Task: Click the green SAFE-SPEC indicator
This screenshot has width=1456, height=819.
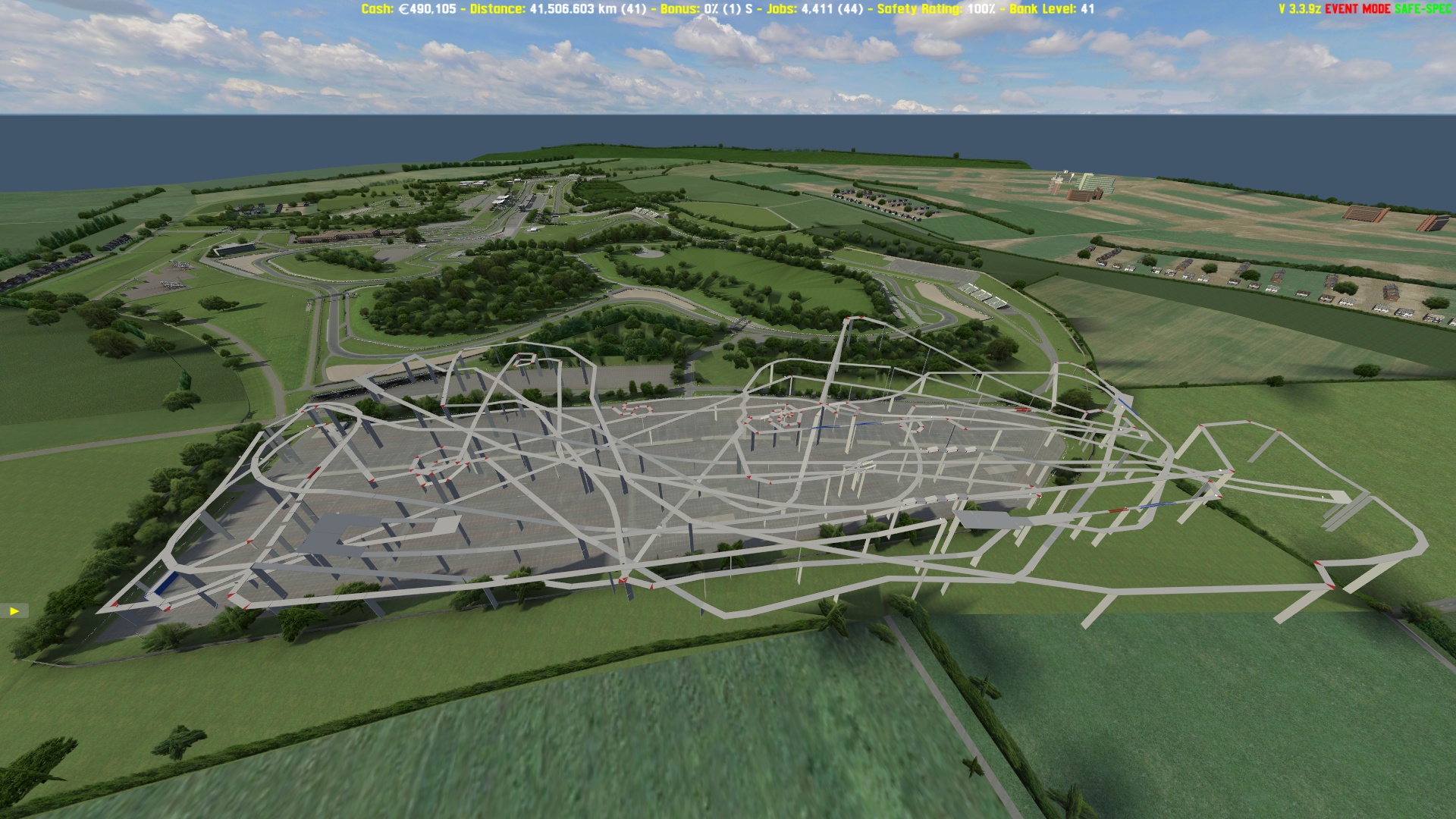Action: click(x=1422, y=9)
